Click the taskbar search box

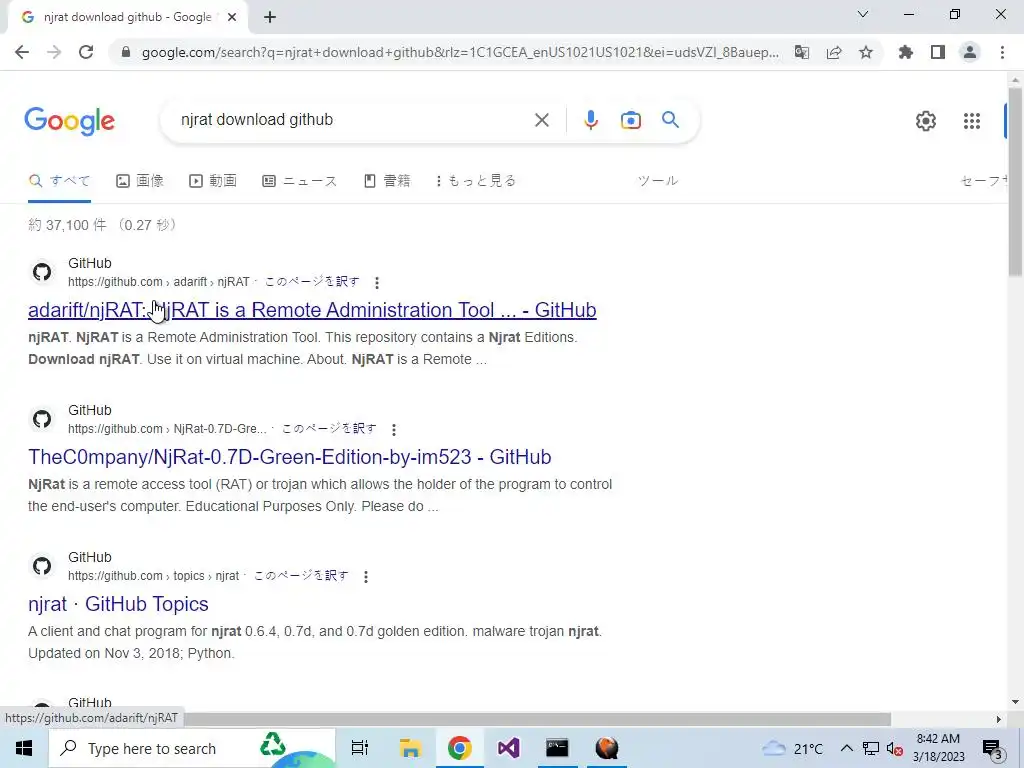tap(192, 748)
